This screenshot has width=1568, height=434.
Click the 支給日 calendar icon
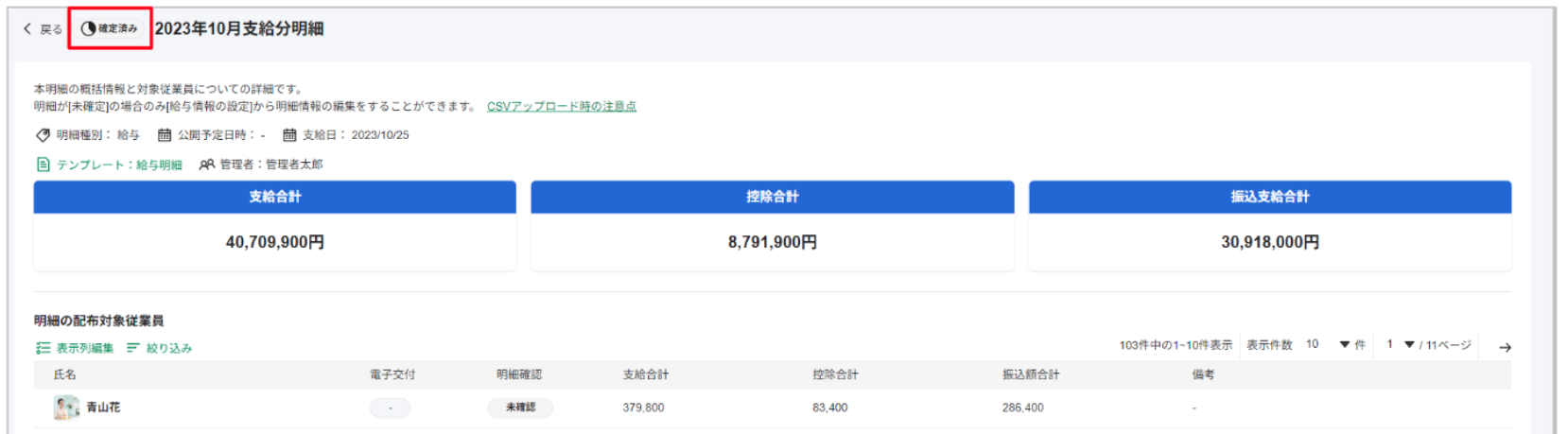click(289, 135)
